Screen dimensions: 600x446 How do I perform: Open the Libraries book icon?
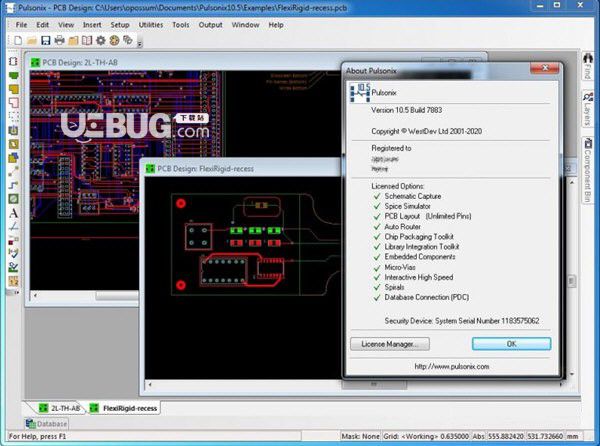click(x=87, y=40)
